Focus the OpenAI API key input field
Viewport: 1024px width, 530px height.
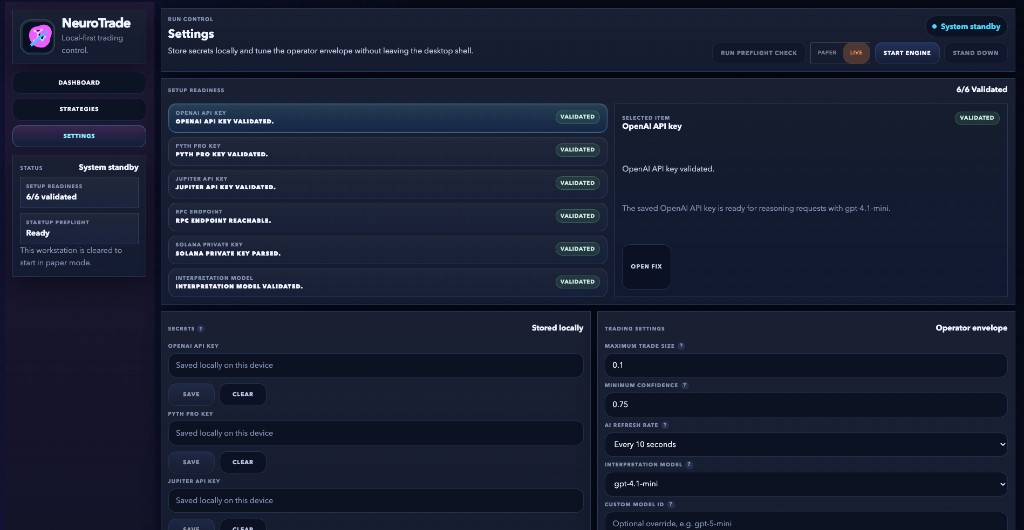click(376, 366)
